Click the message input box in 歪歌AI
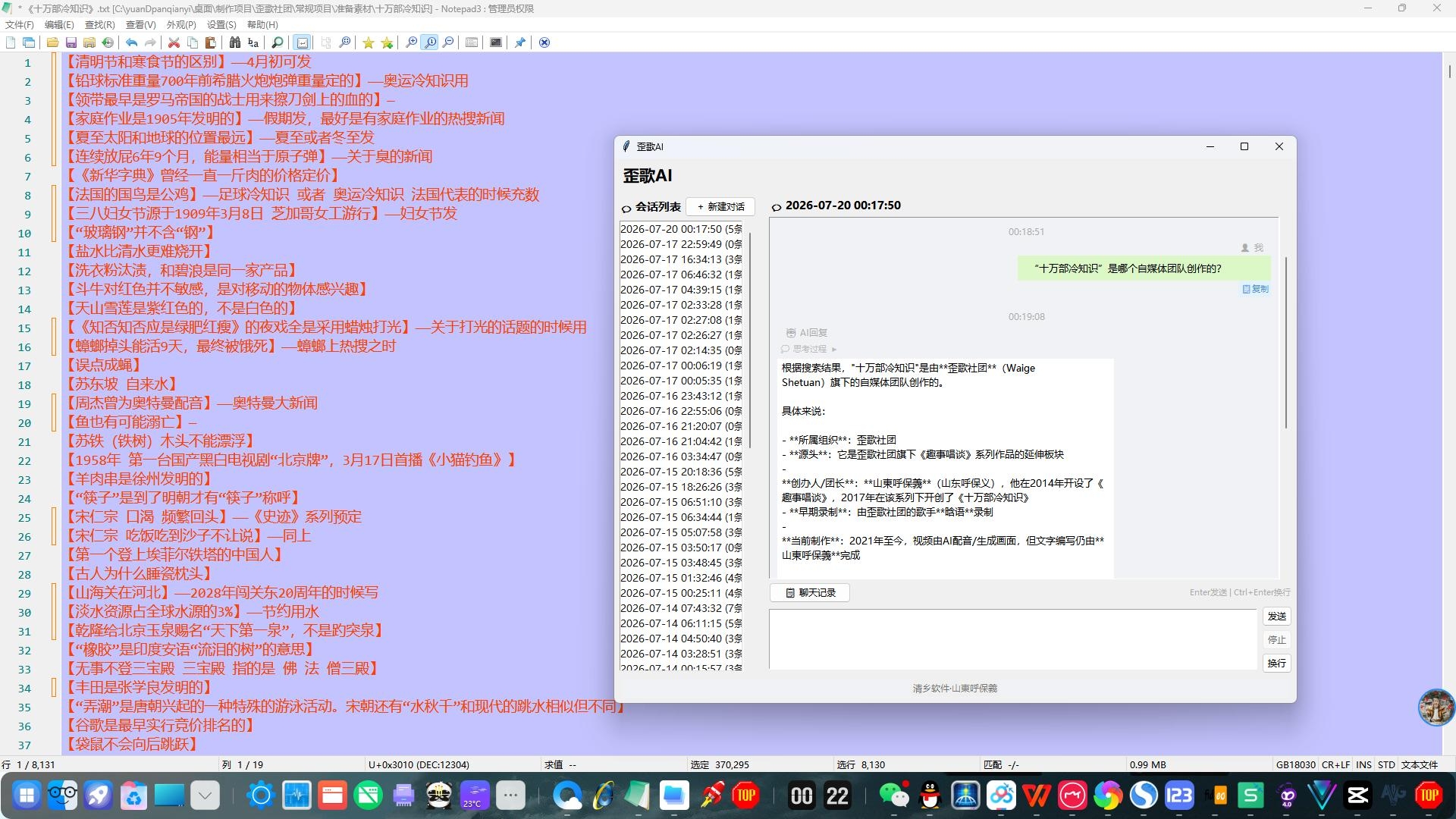 click(x=1013, y=639)
